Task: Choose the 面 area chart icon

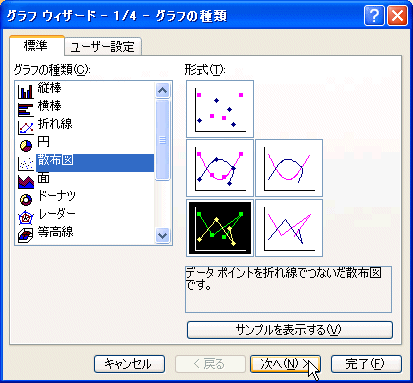Action: click(26, 182)
